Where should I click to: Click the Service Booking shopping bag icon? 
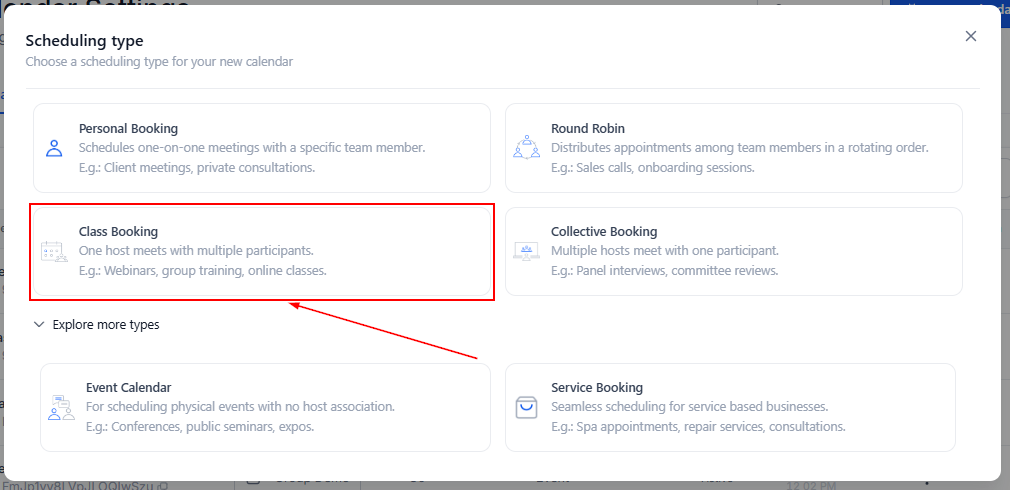526,408
